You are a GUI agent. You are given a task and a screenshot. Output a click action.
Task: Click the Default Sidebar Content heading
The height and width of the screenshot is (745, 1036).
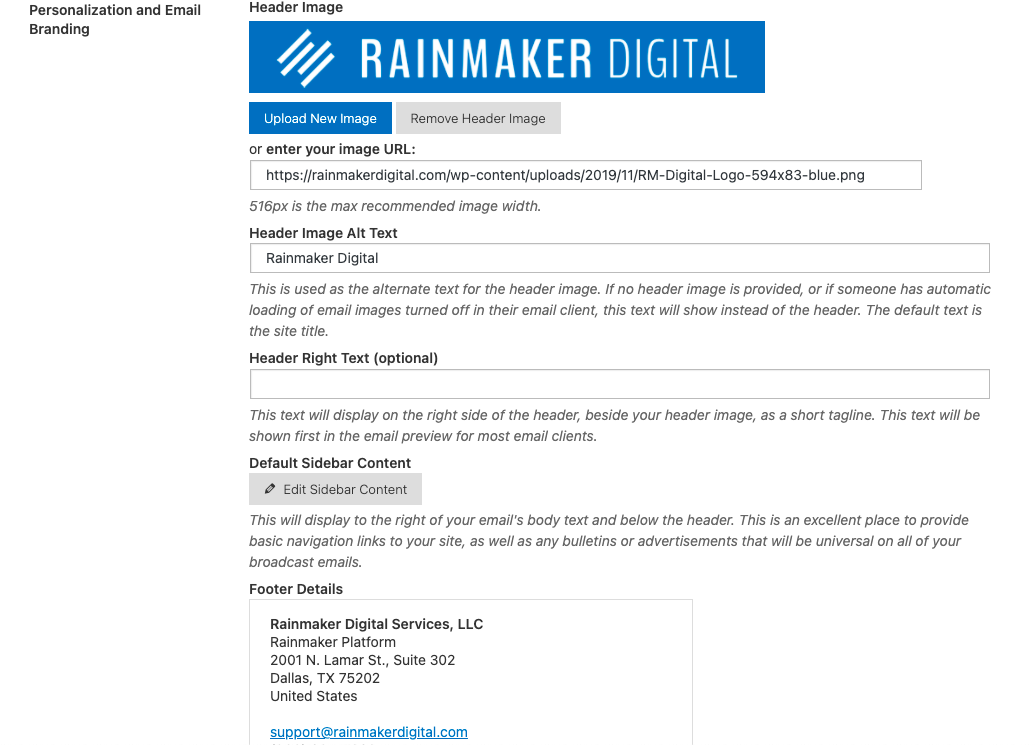tap(329, 463)
